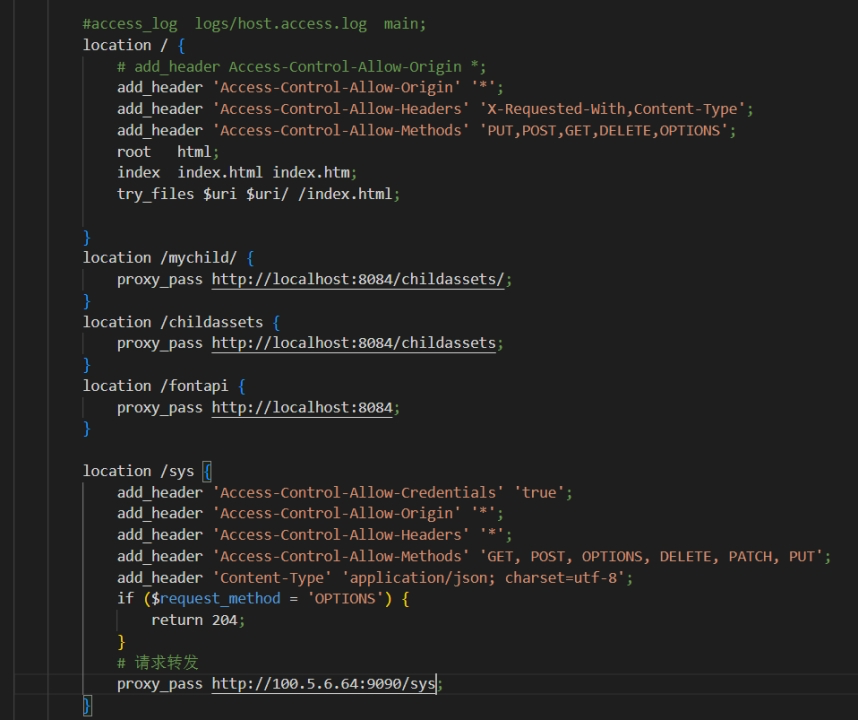The height and width of the screenshot is (720, 858).
Task: Click the 'index index.html index.htm;' line
Action: point(237,173)
